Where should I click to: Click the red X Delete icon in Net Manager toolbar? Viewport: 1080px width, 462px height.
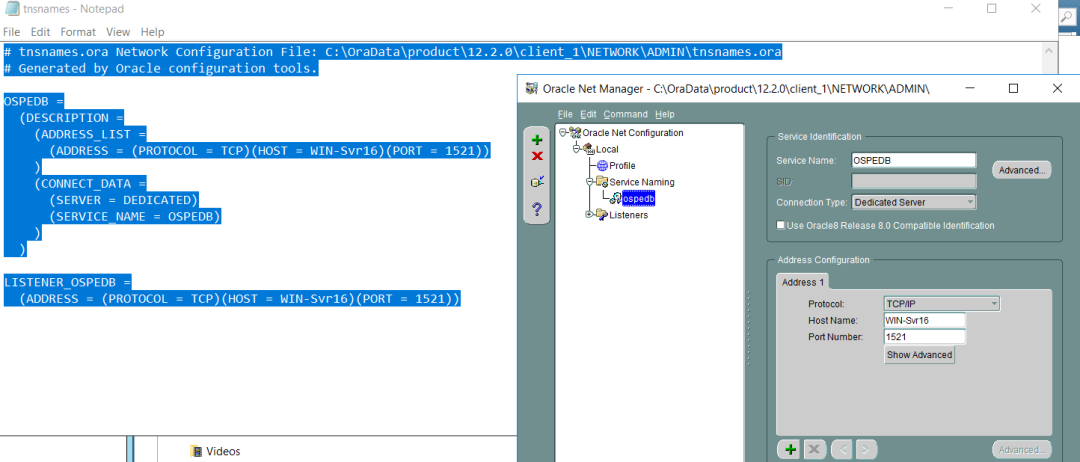click(537, 156)
